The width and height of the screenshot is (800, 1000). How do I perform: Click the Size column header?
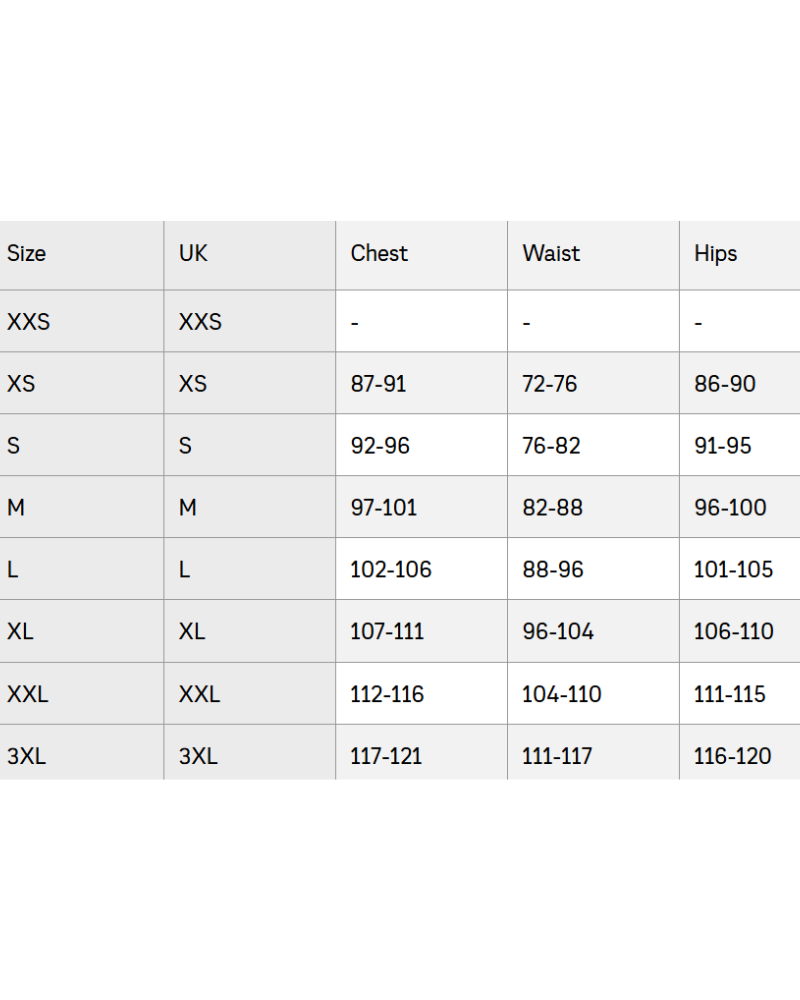coord(26,254)
